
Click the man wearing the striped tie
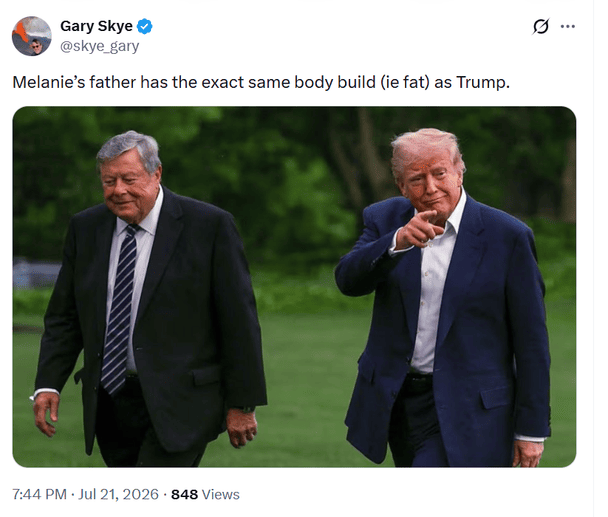click(x=151, y=299)
